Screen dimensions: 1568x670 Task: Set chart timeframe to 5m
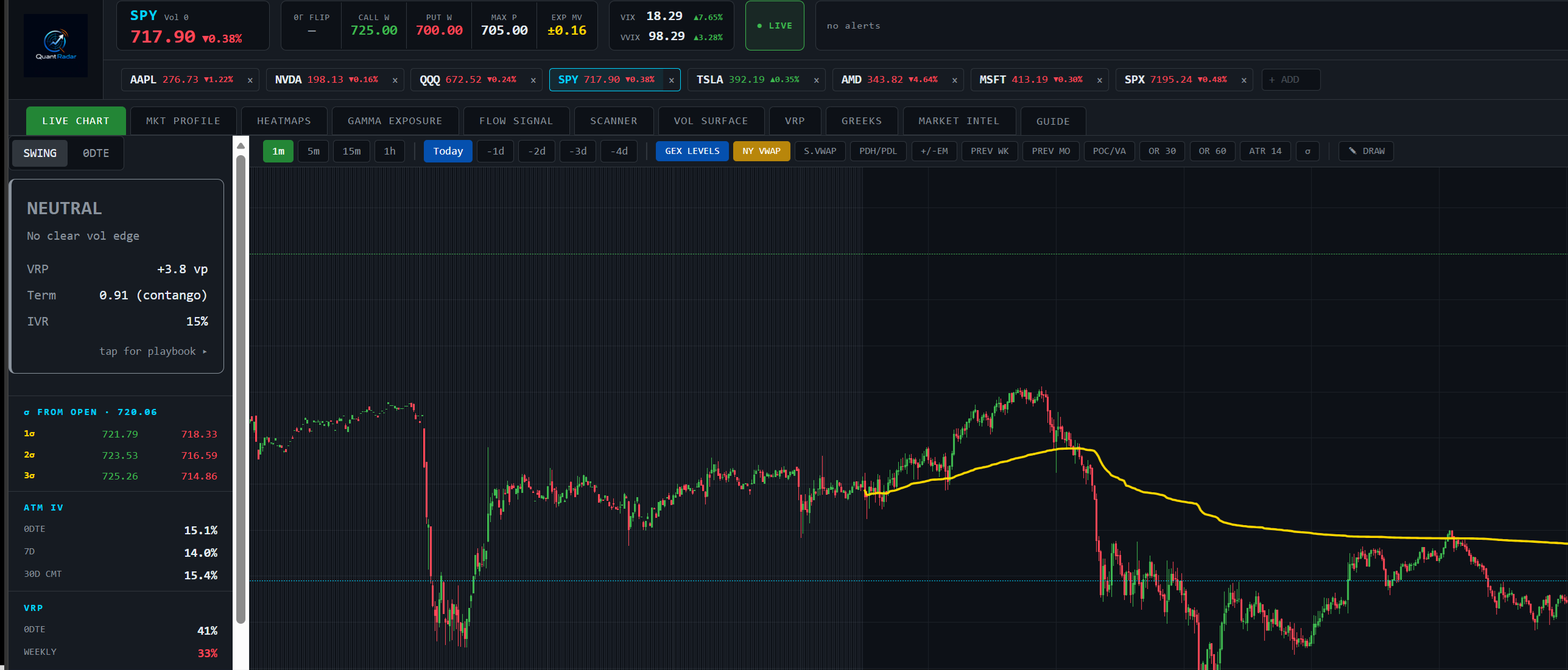[314, 152]
